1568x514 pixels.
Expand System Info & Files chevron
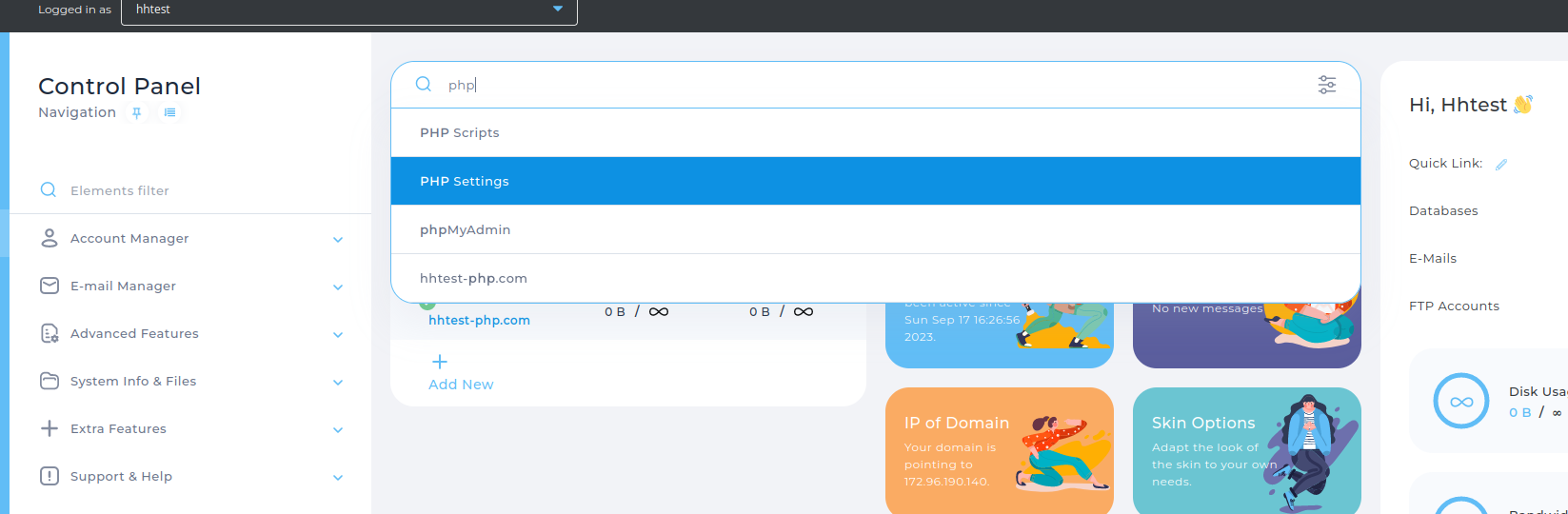coord(338,383)
